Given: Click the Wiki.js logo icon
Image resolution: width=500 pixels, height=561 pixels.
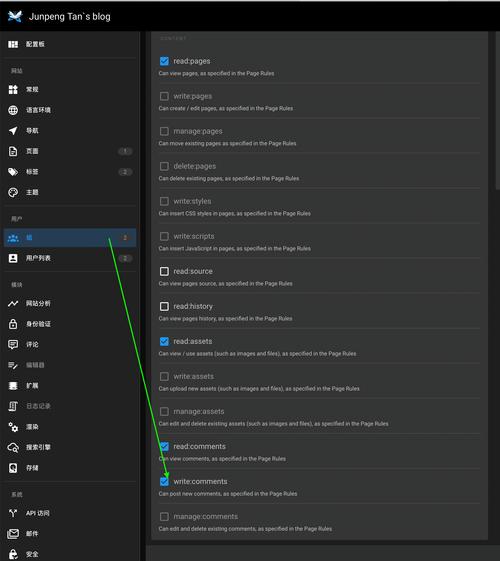Looking at the screenshot, I should pyautogui.click(x=15, y=16).
